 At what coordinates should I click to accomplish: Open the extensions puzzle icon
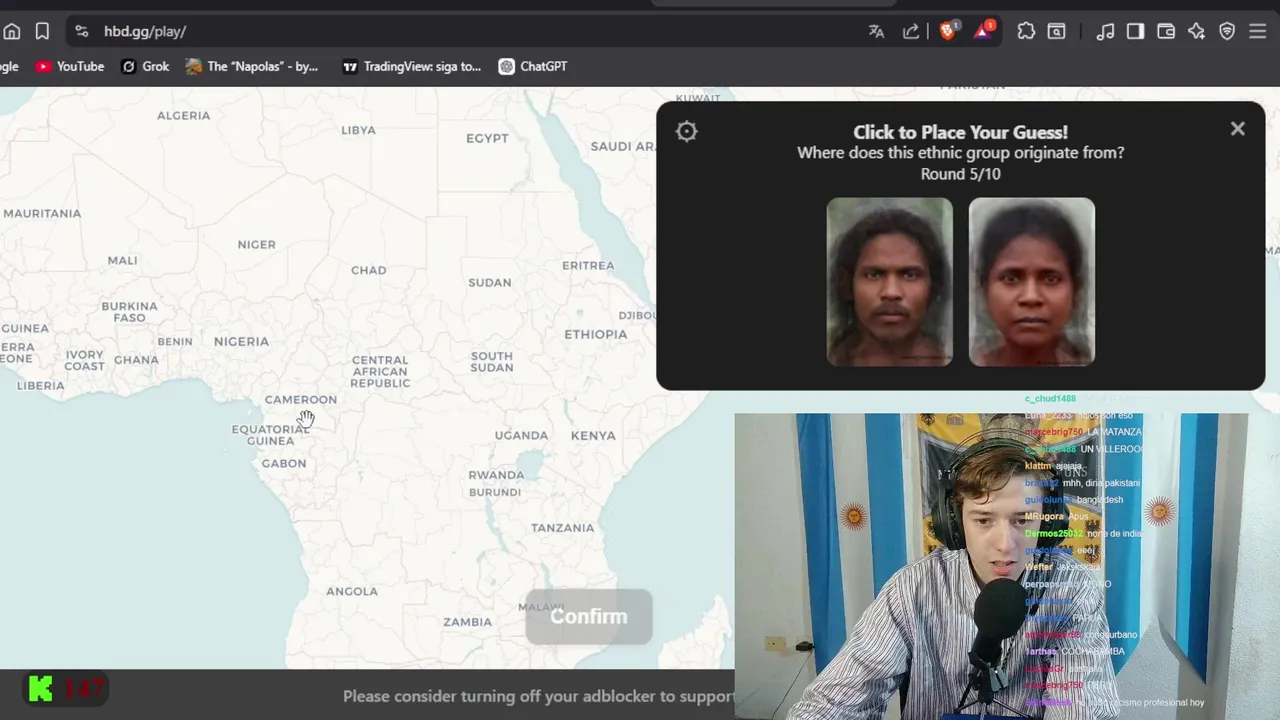coord(1026,31)
